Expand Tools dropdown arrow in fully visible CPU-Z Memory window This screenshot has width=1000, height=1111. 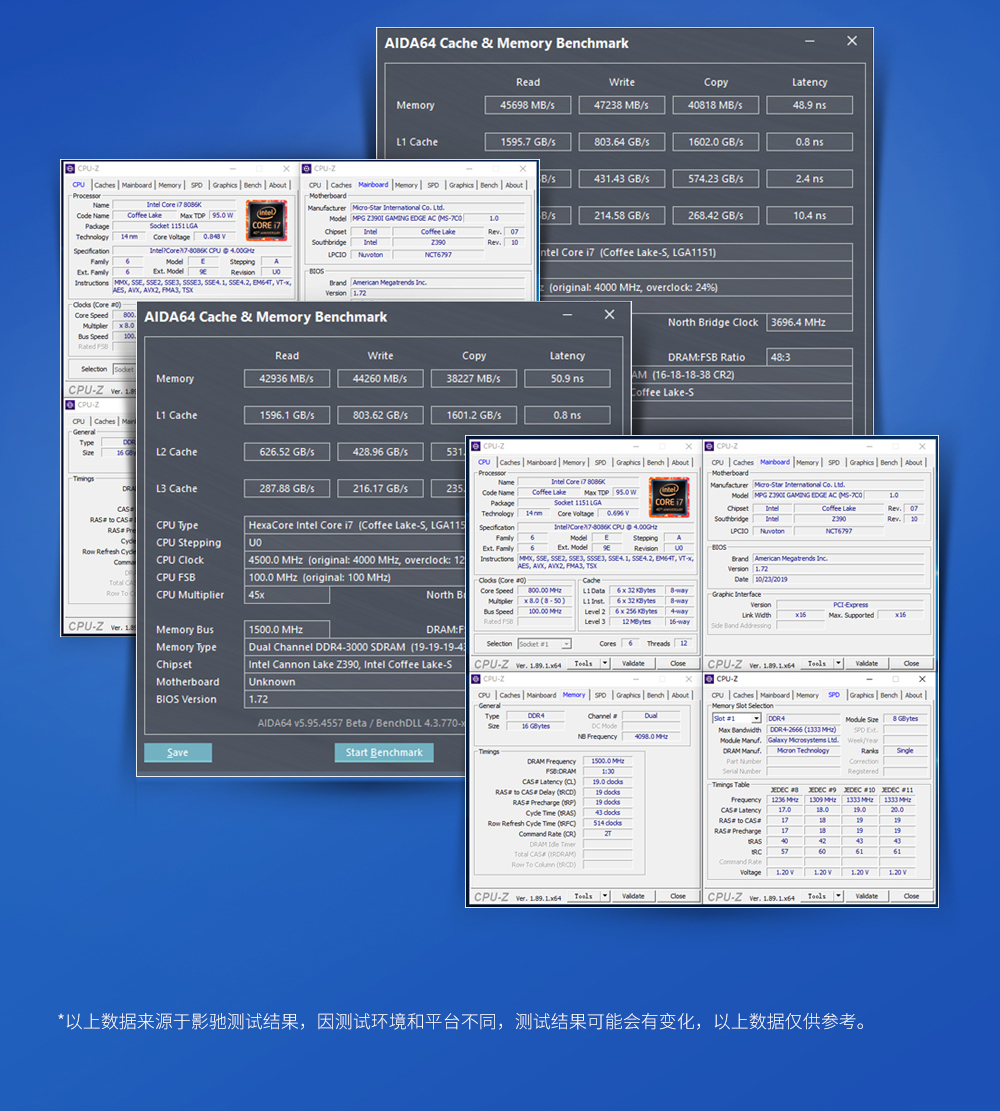[605, 896]
